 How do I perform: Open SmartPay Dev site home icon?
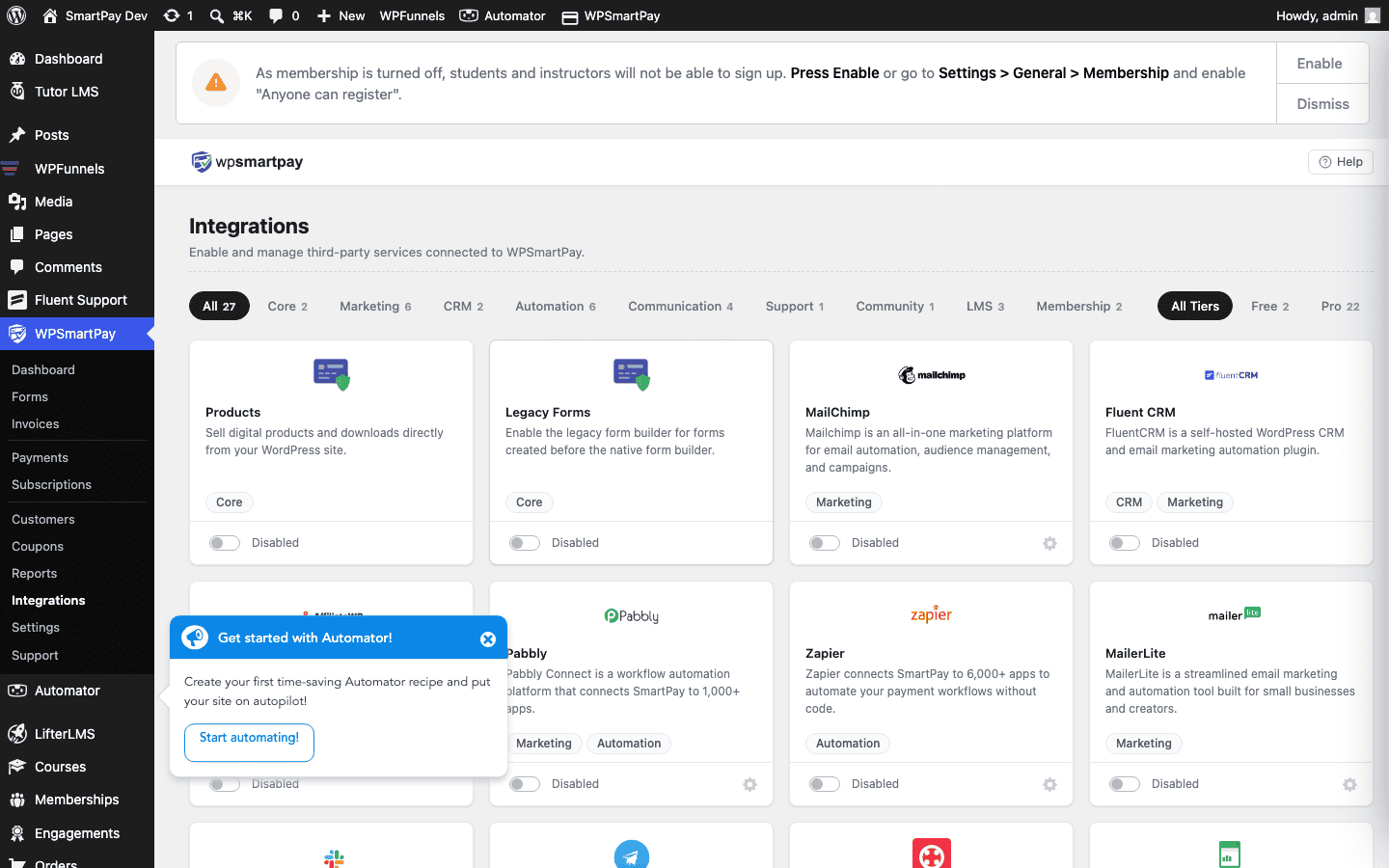click(x=50, y=15)
